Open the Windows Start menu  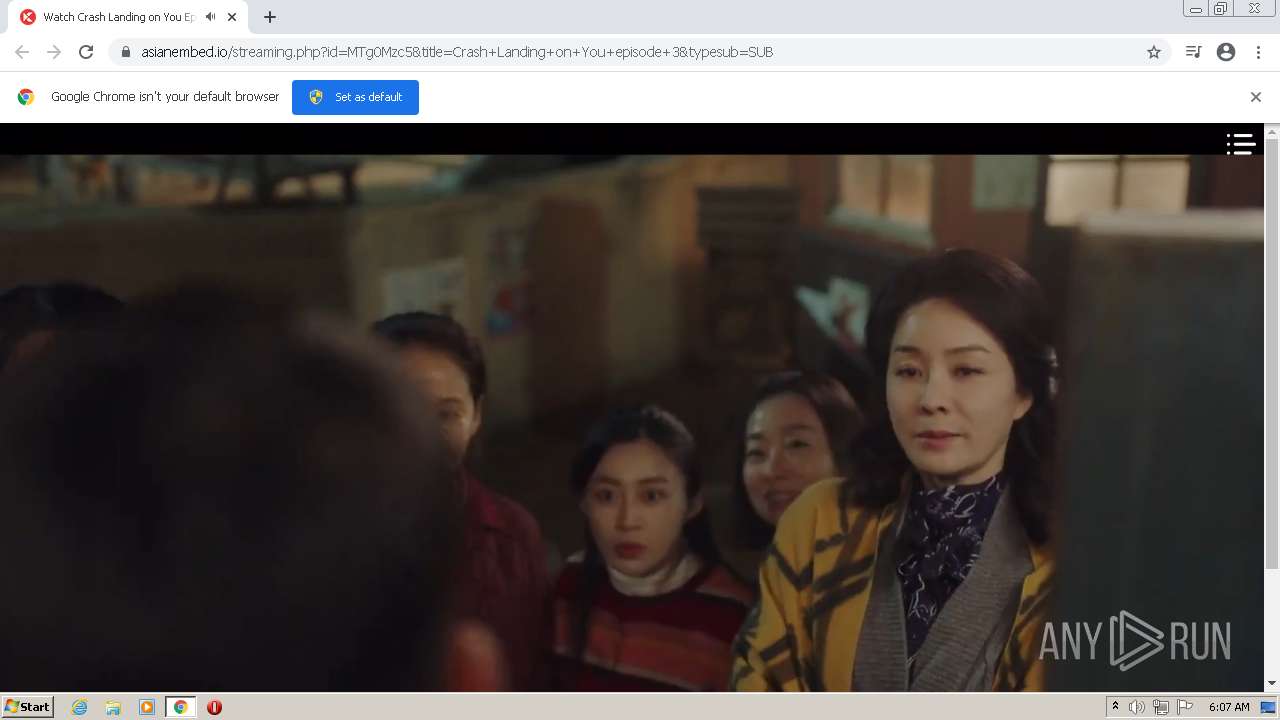pos(28,706)
